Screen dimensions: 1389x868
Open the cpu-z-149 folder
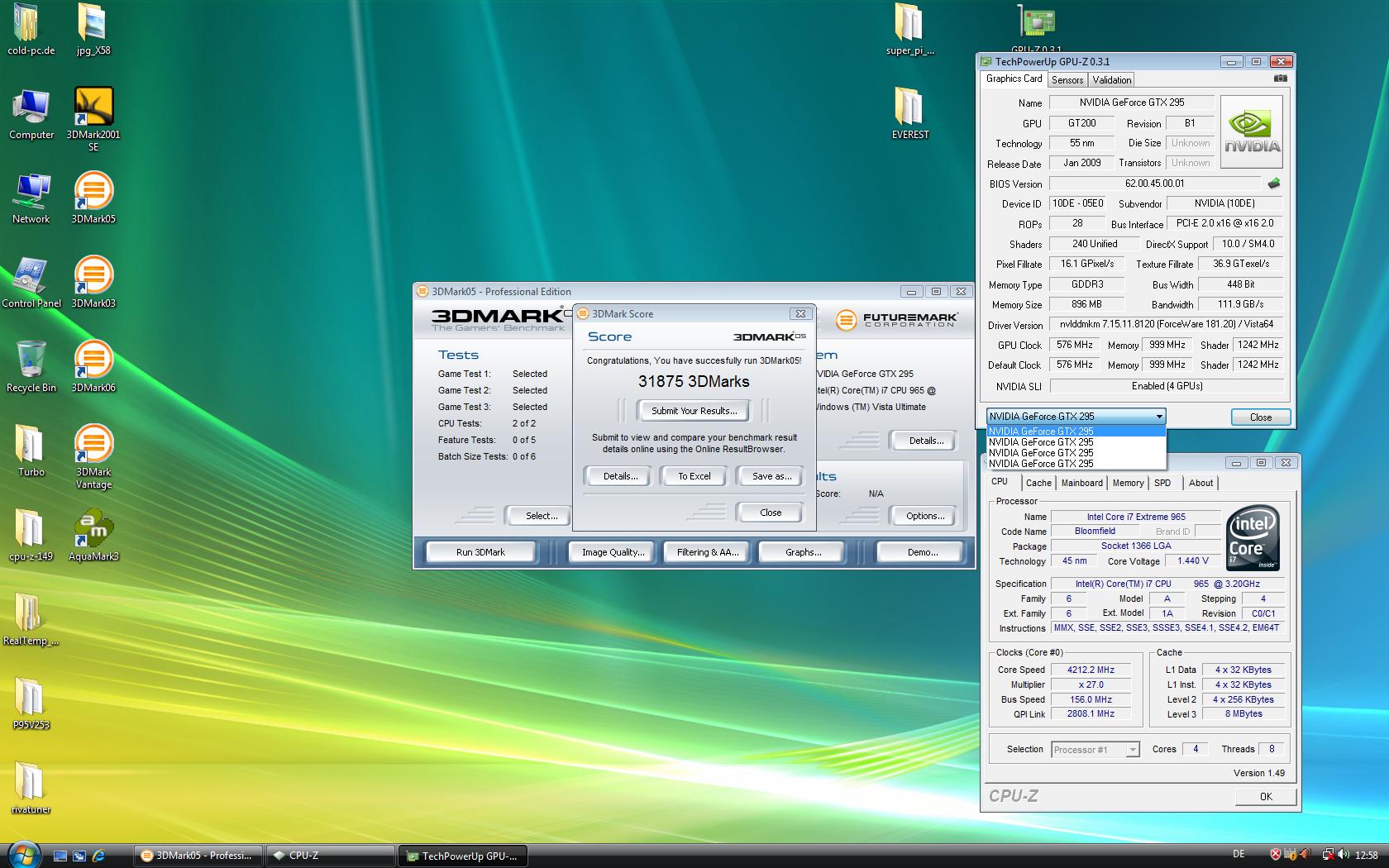[x=31, y=537]
